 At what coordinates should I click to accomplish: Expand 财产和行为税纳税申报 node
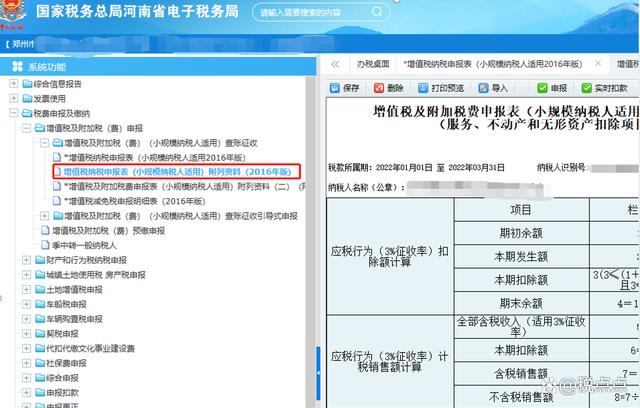coord(26,260)
